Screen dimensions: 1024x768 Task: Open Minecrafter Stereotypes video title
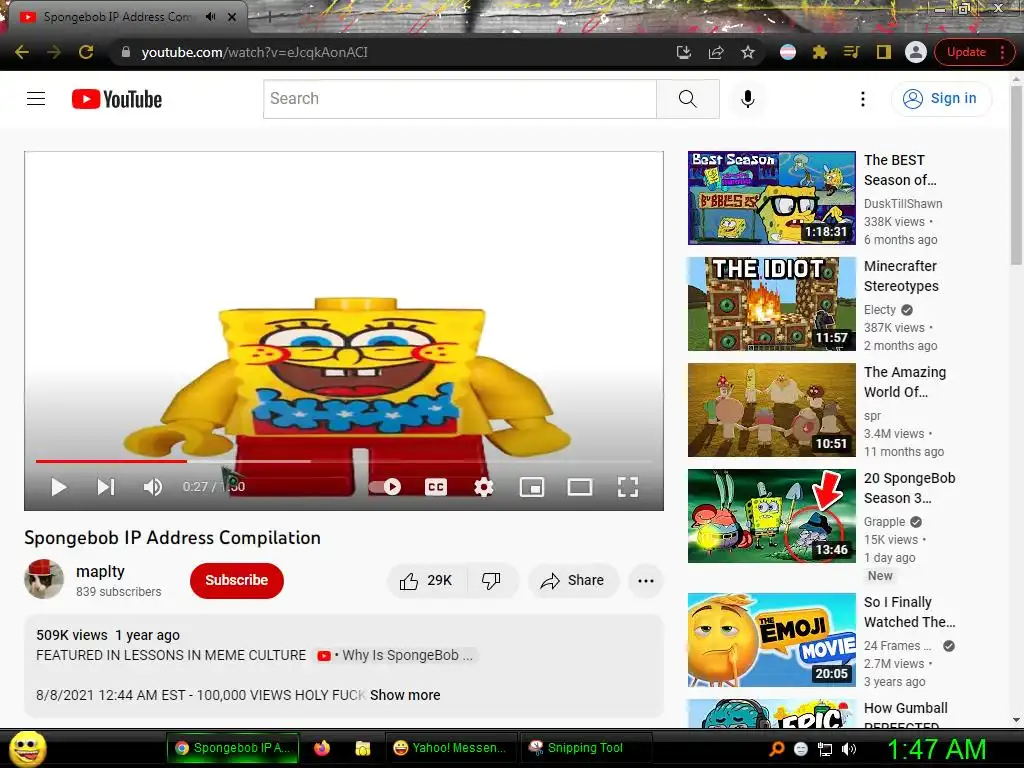[x=901, y=276]
